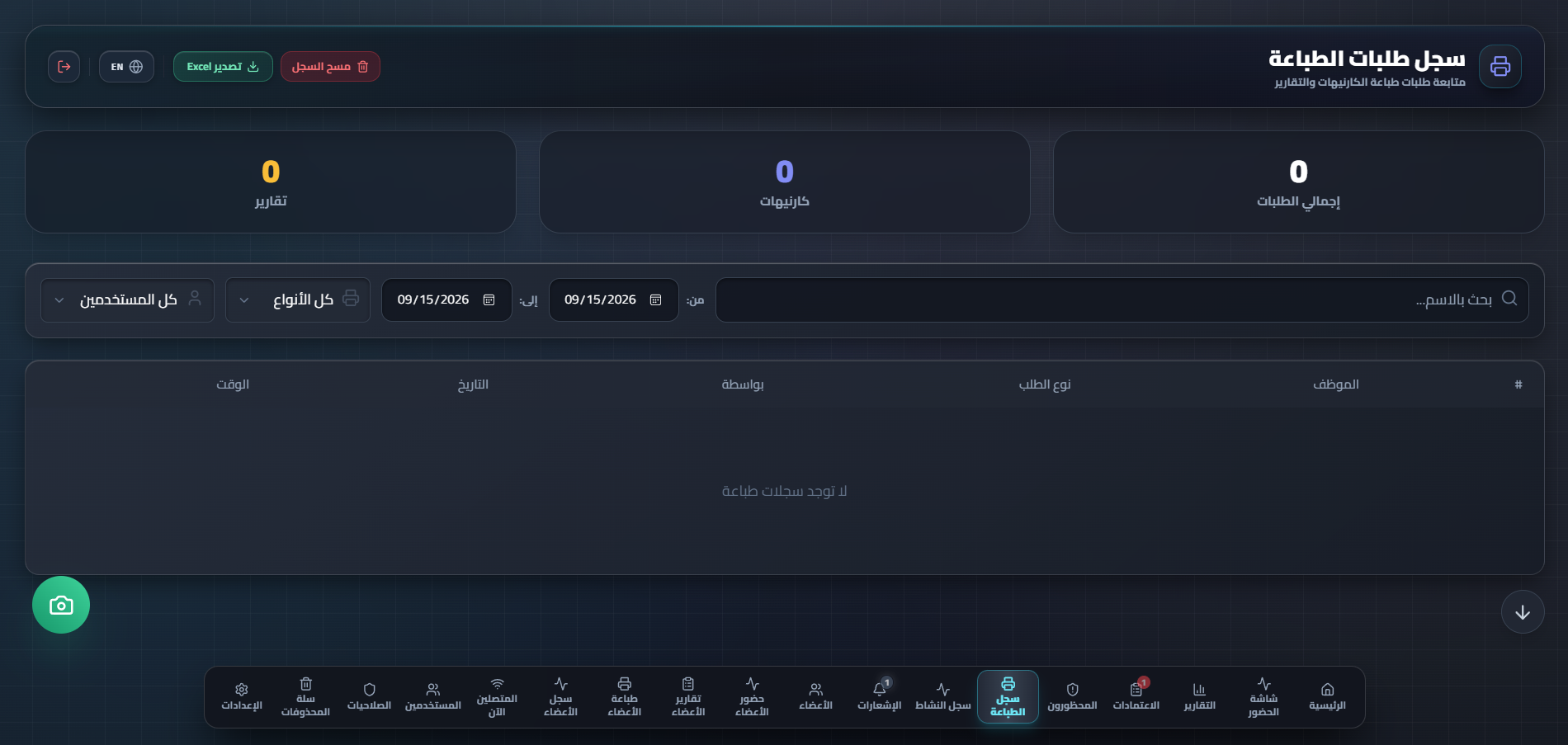Open التقارير reports in the dock
The width and height of the screenshot is (1568, 745).
pos(1199,696)
